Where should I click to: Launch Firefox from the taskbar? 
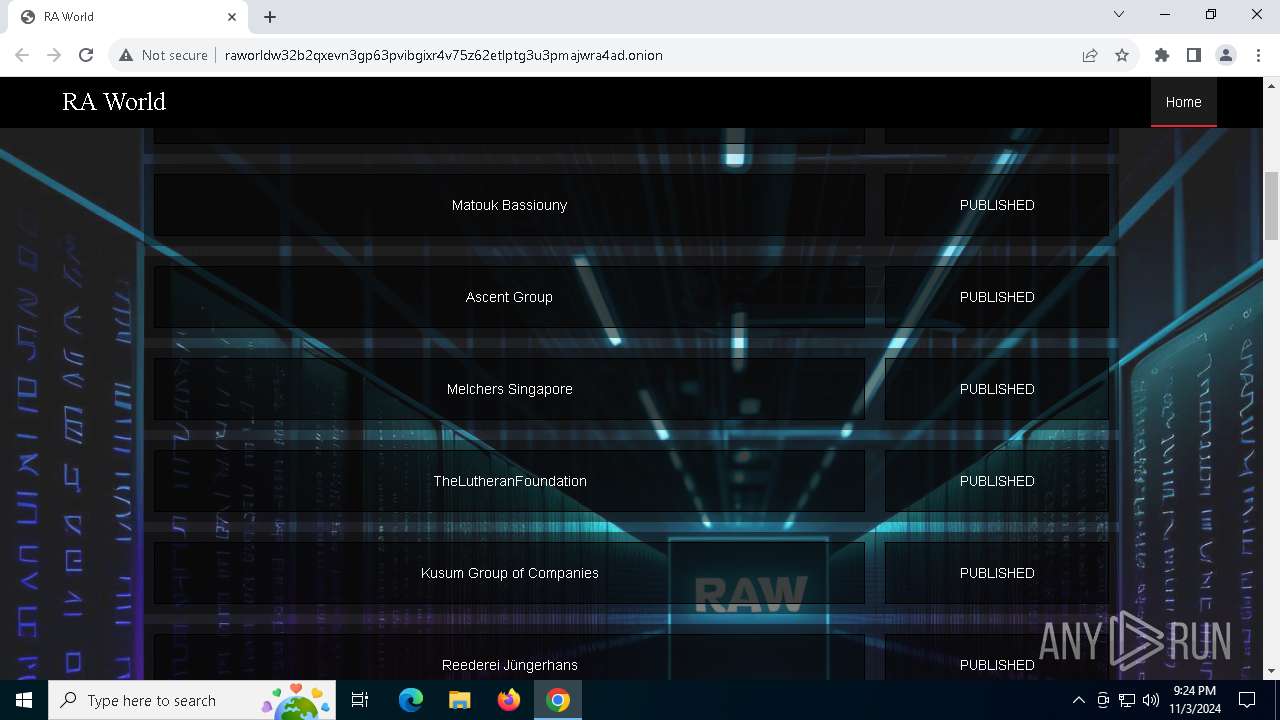(508, 700)
